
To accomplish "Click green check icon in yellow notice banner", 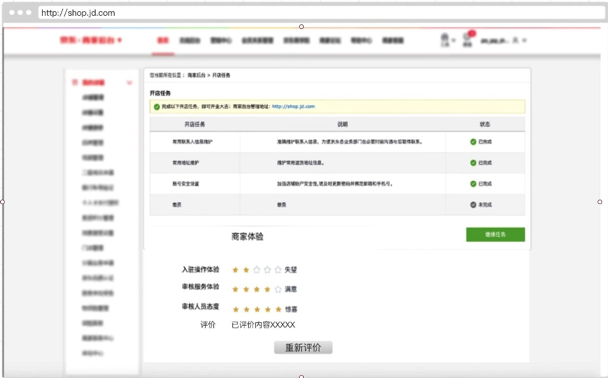I will pyautogui.click(x=157, y=107).
